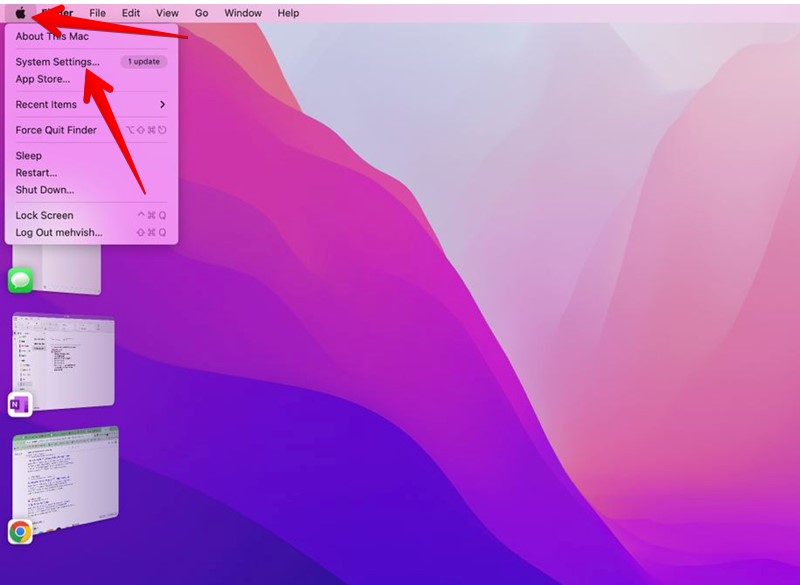Open the Go menu
800x585 pixels.
pos(201,12)
